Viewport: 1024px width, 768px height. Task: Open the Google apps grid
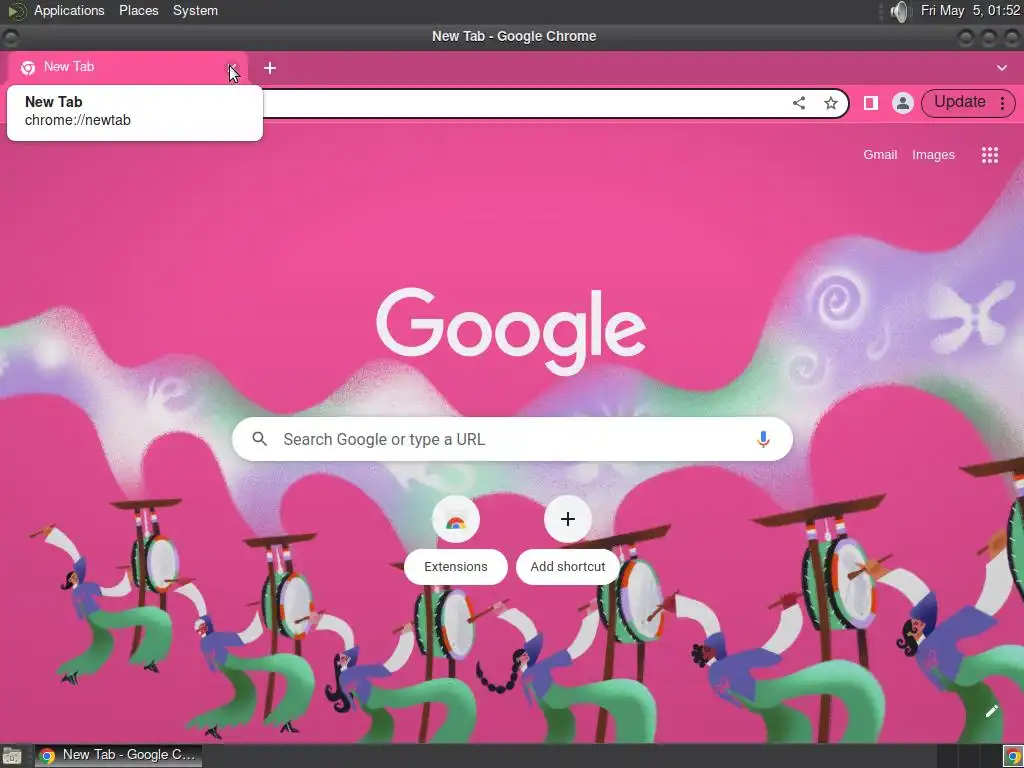(x=989, y=155)
